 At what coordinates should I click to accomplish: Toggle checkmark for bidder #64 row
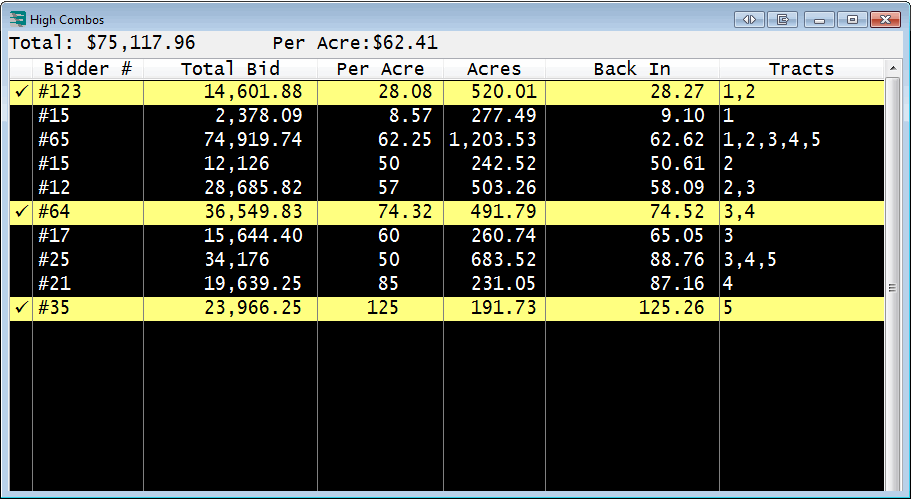[x=21, y=212]
